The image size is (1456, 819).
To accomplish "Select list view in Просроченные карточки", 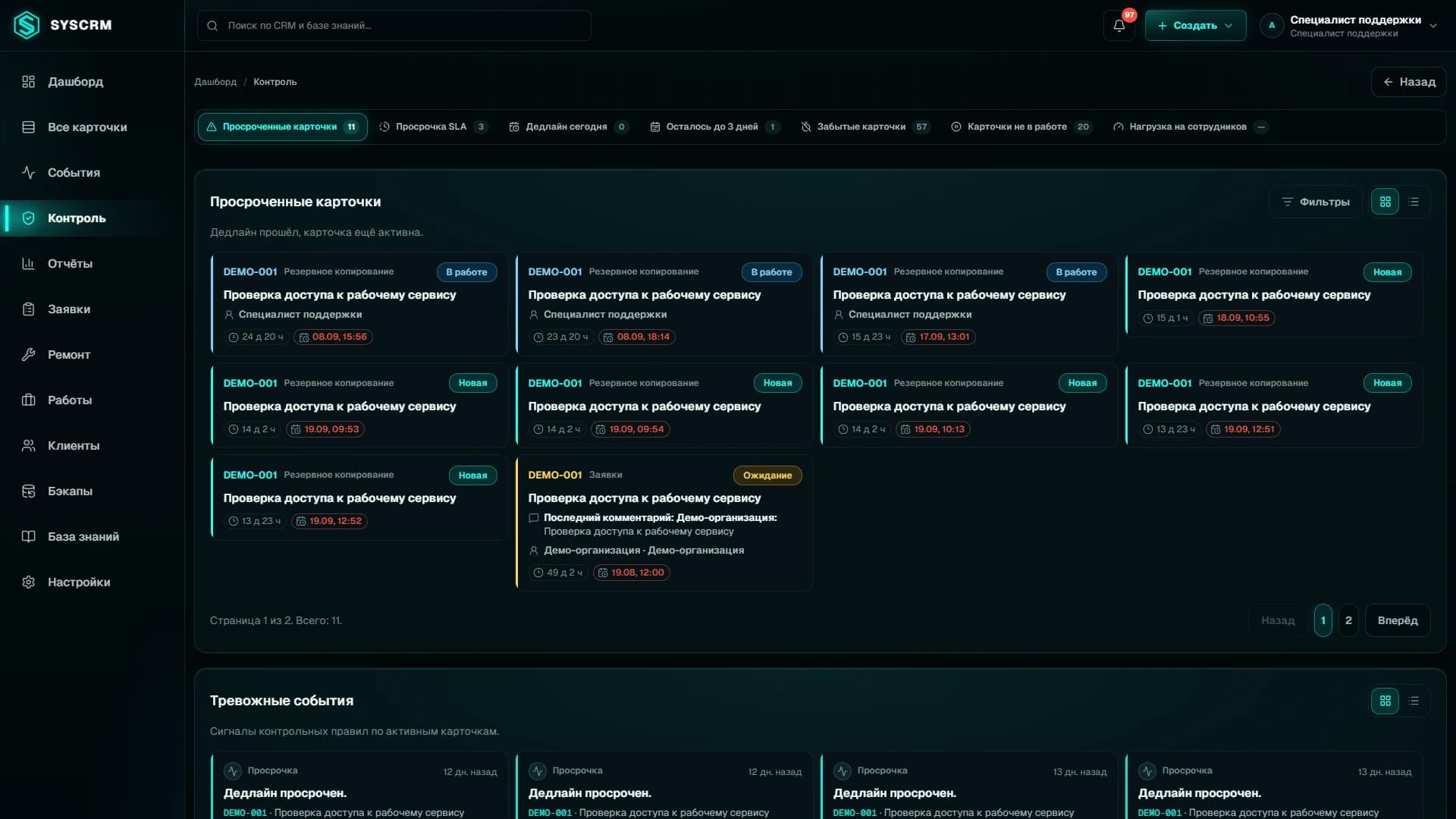I will (1414, 202).
